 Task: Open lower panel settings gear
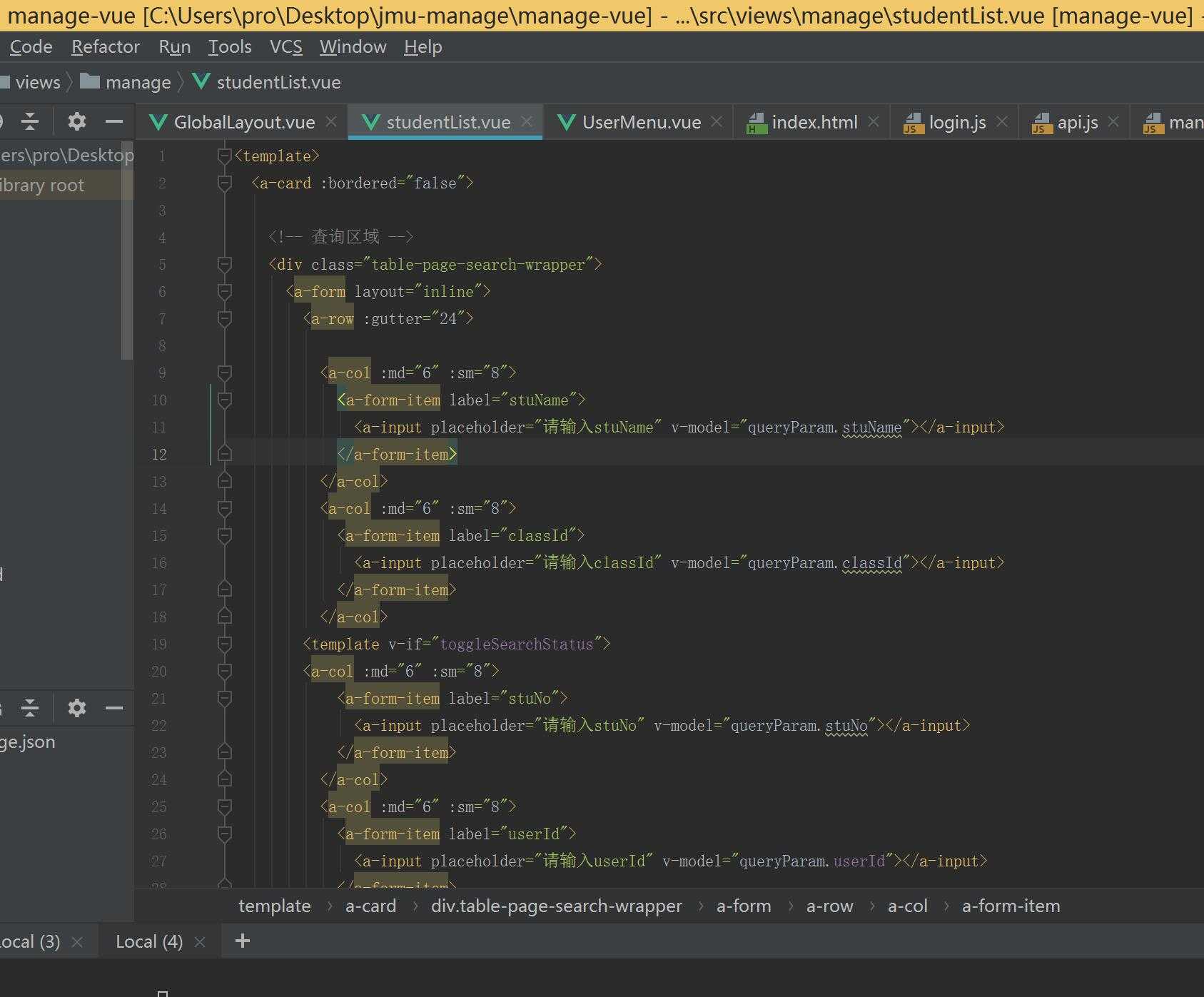click(77, 708)
